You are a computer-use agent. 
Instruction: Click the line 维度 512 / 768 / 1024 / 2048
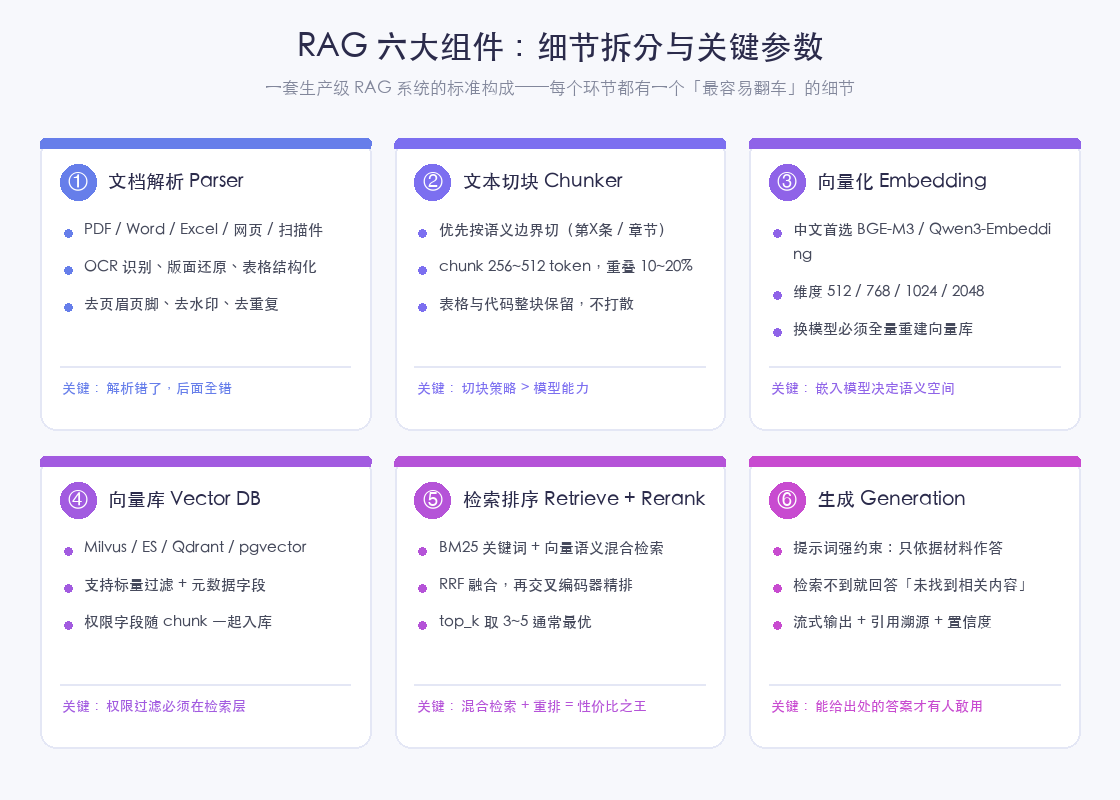(x=889, y=291)
